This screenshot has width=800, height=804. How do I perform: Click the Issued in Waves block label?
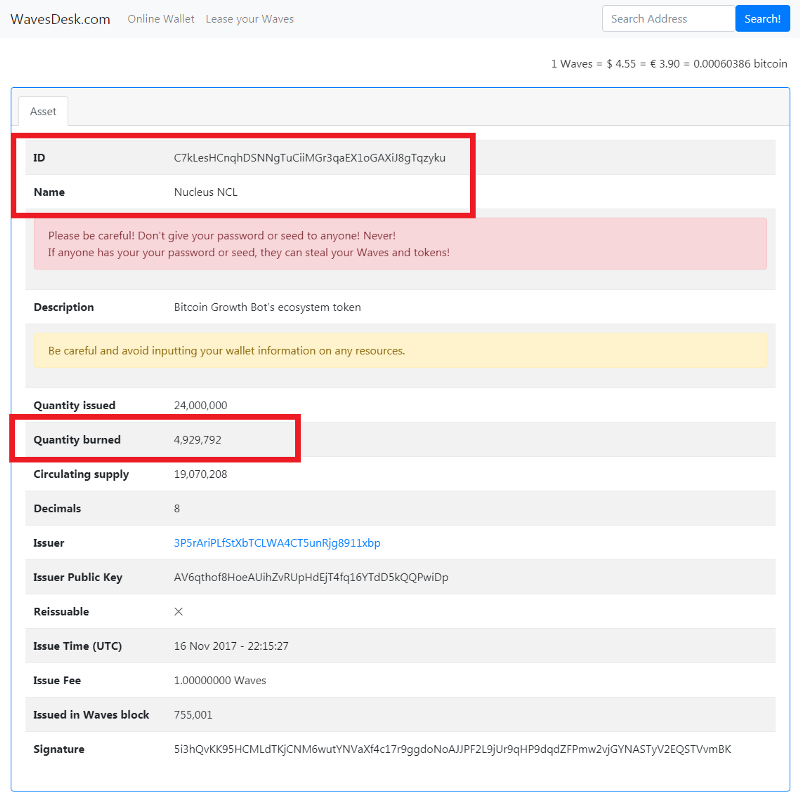[91, 715]
